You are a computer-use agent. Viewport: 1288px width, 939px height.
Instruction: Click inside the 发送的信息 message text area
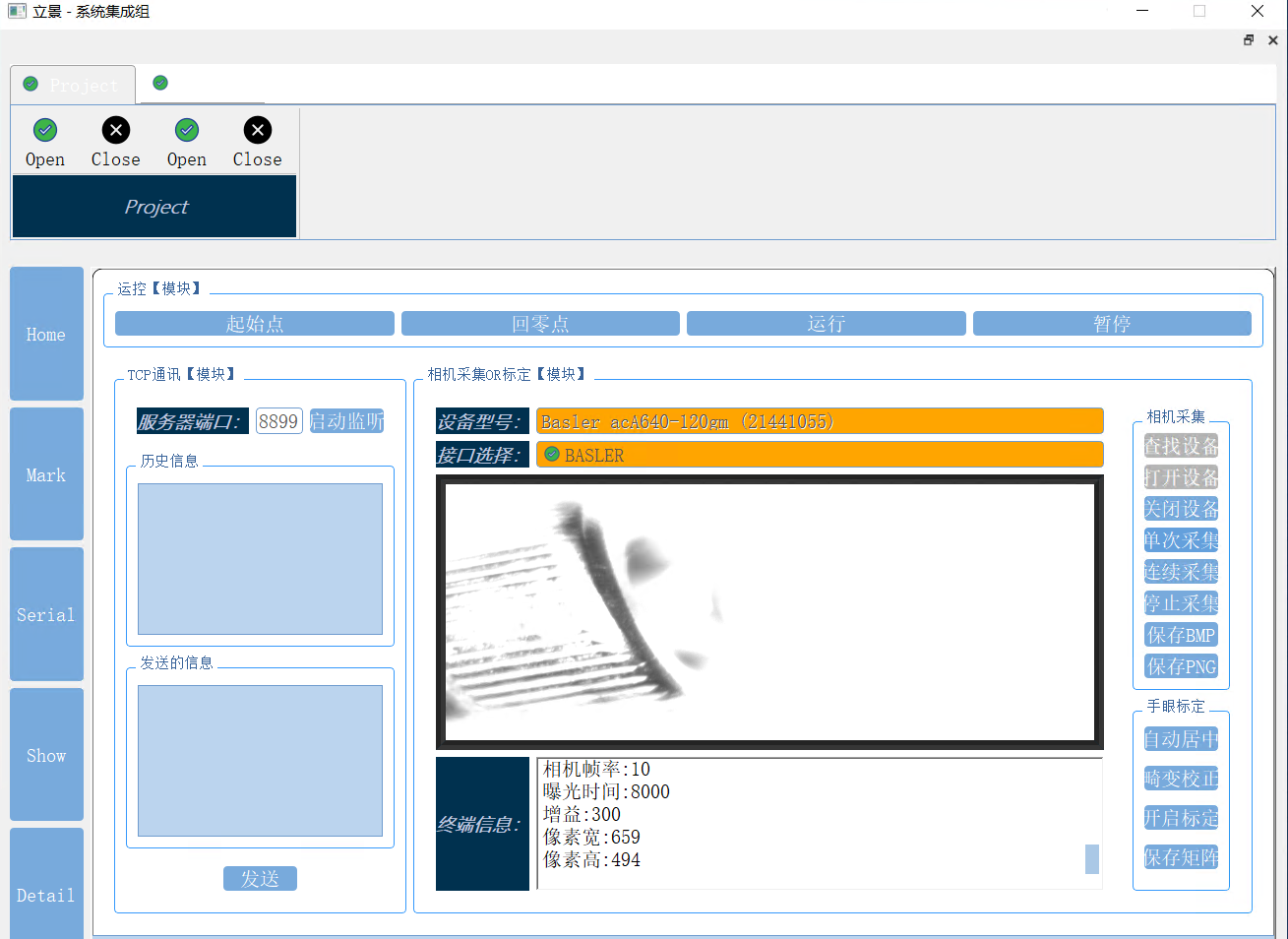(260, 761)
